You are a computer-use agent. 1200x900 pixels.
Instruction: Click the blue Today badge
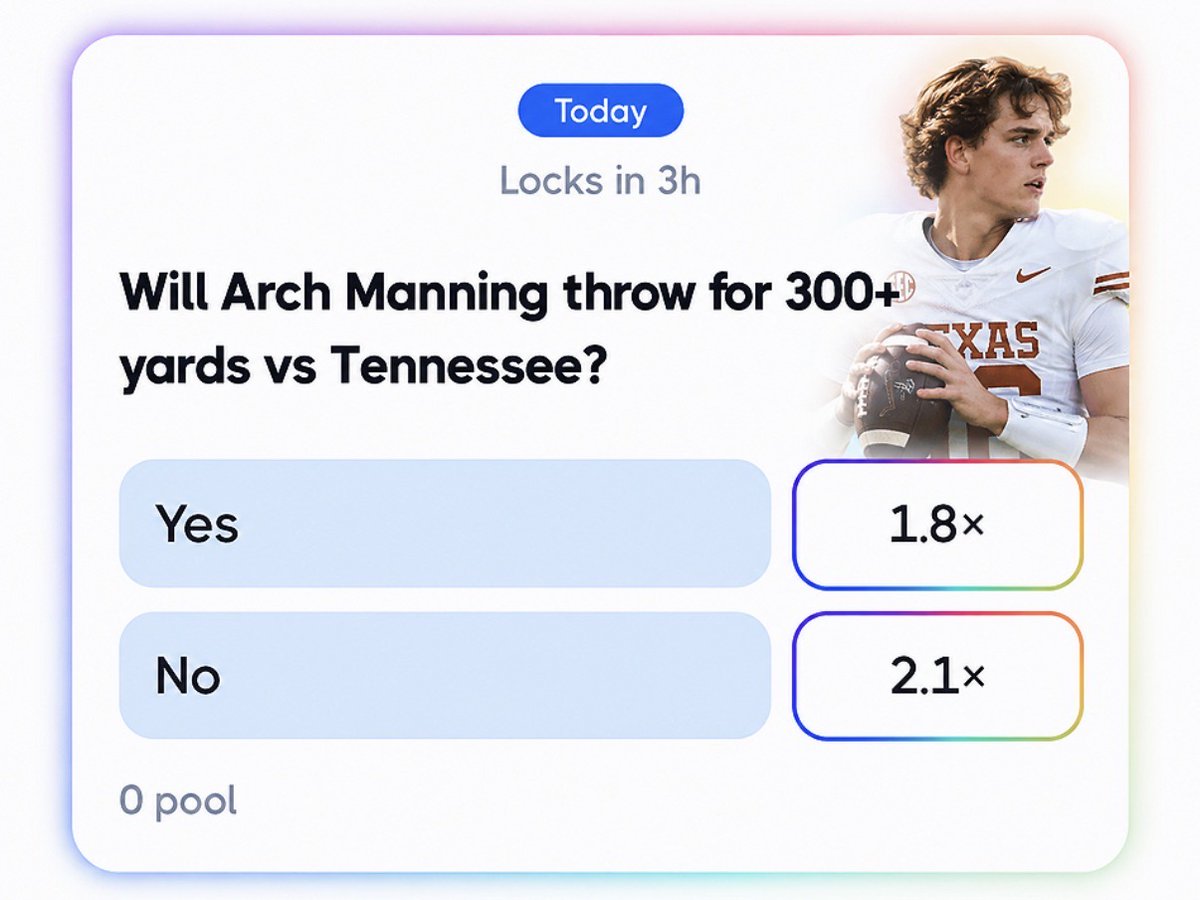(601, 110)
